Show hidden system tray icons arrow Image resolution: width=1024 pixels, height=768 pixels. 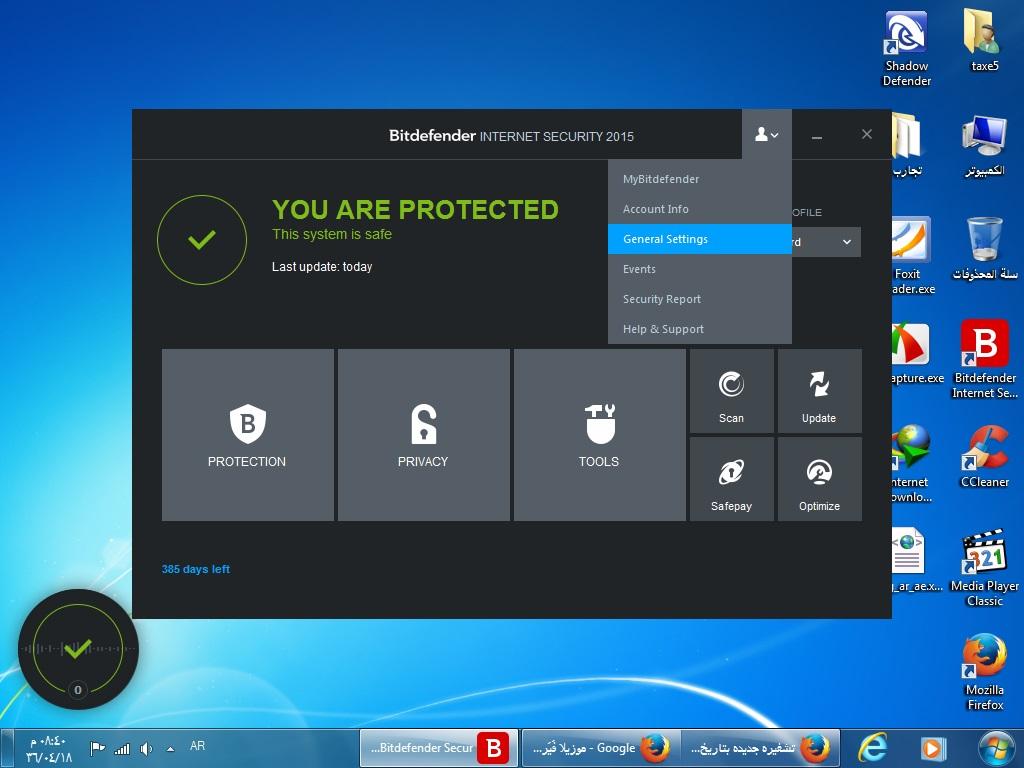tap(170, 749)
